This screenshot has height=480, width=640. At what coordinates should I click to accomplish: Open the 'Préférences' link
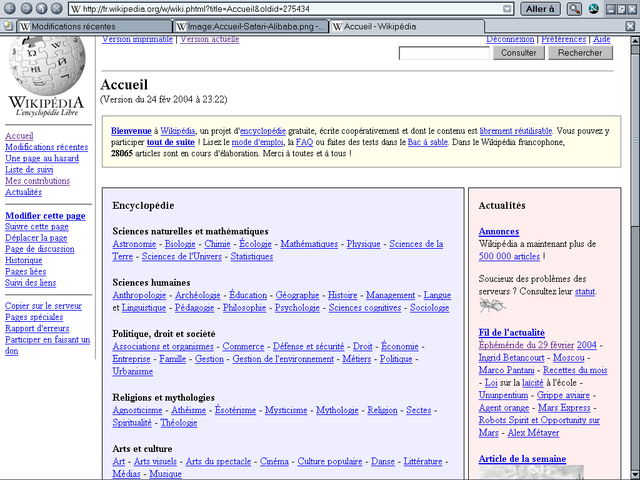point(564,39)
